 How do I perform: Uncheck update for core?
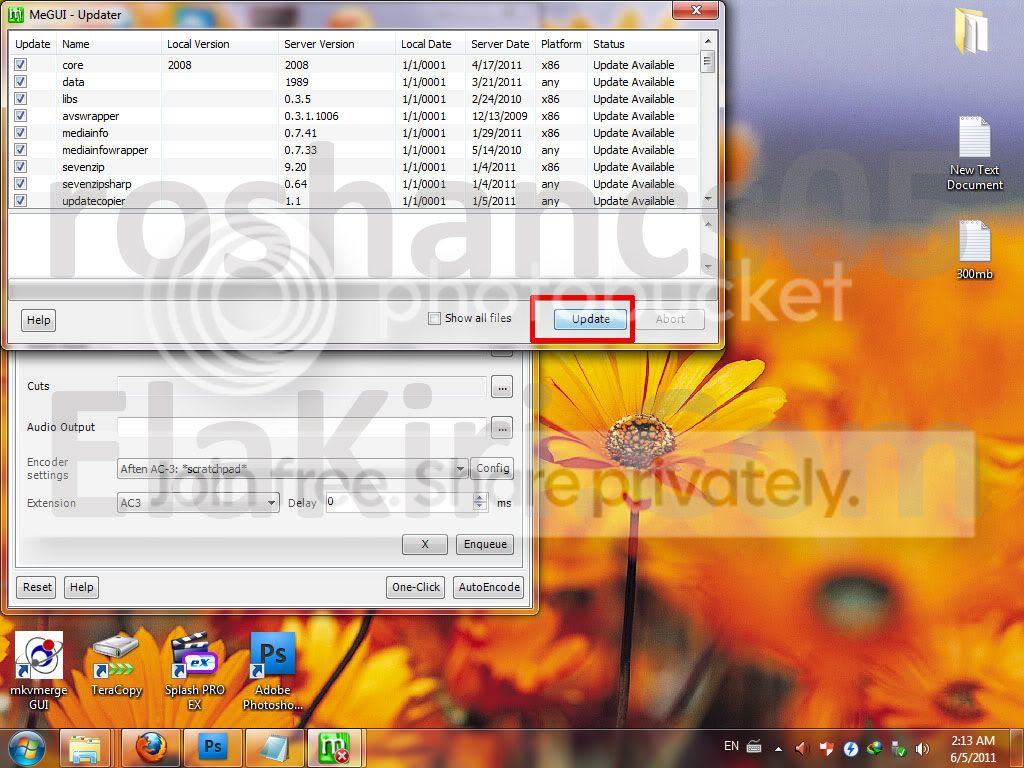click(x=21, y=65)
